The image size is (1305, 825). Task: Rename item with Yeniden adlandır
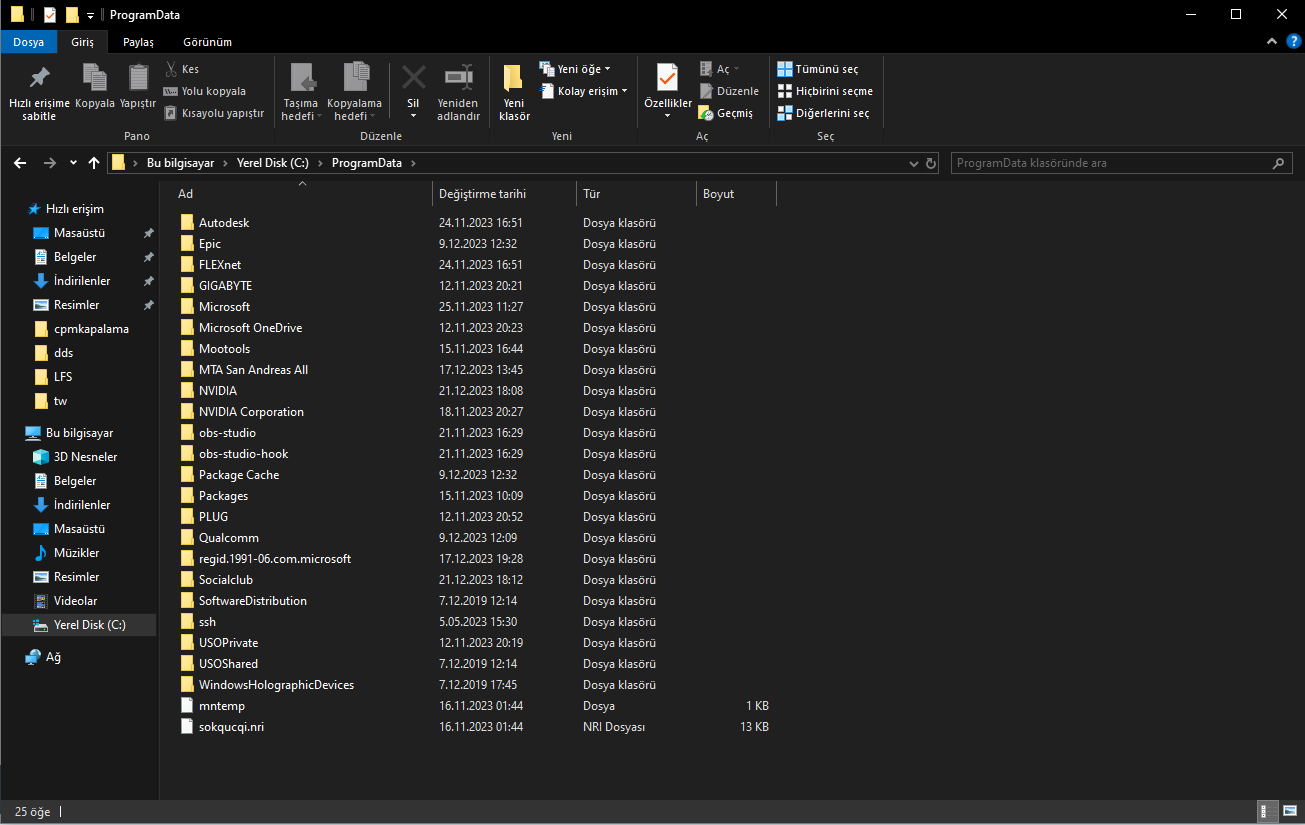click(x=458, y=92)
